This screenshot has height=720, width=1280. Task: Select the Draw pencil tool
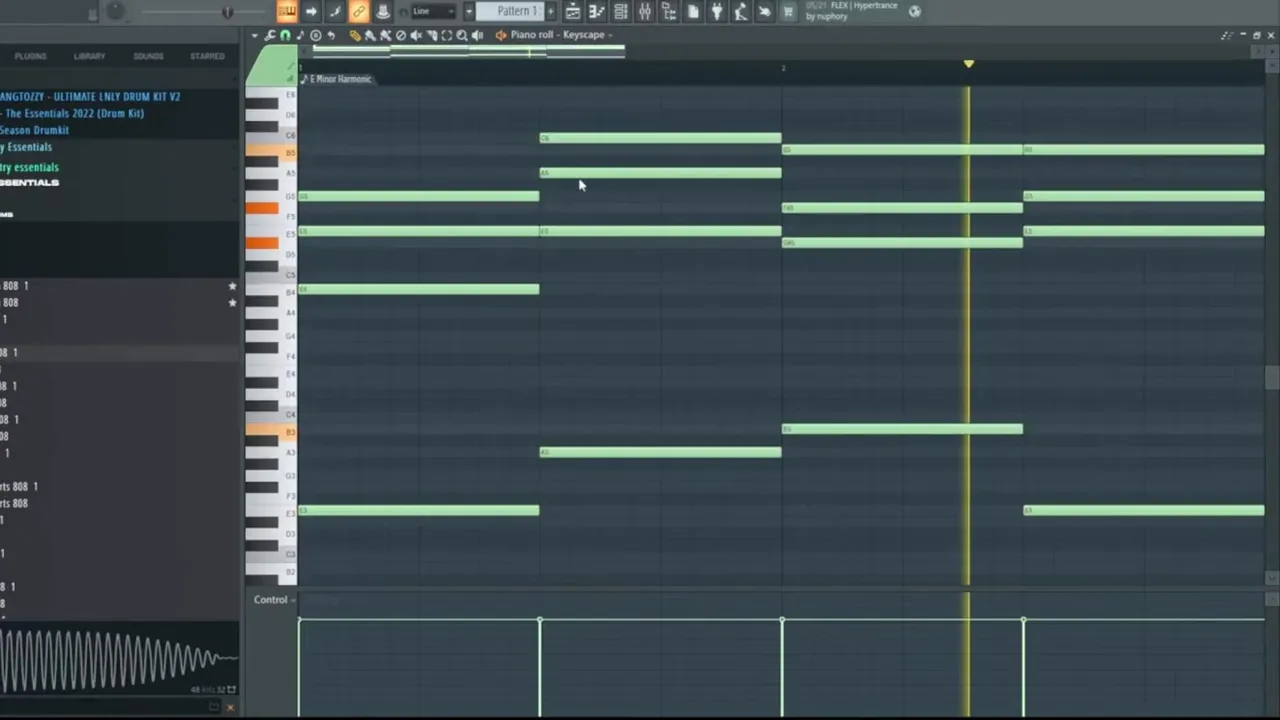[355, 36]
